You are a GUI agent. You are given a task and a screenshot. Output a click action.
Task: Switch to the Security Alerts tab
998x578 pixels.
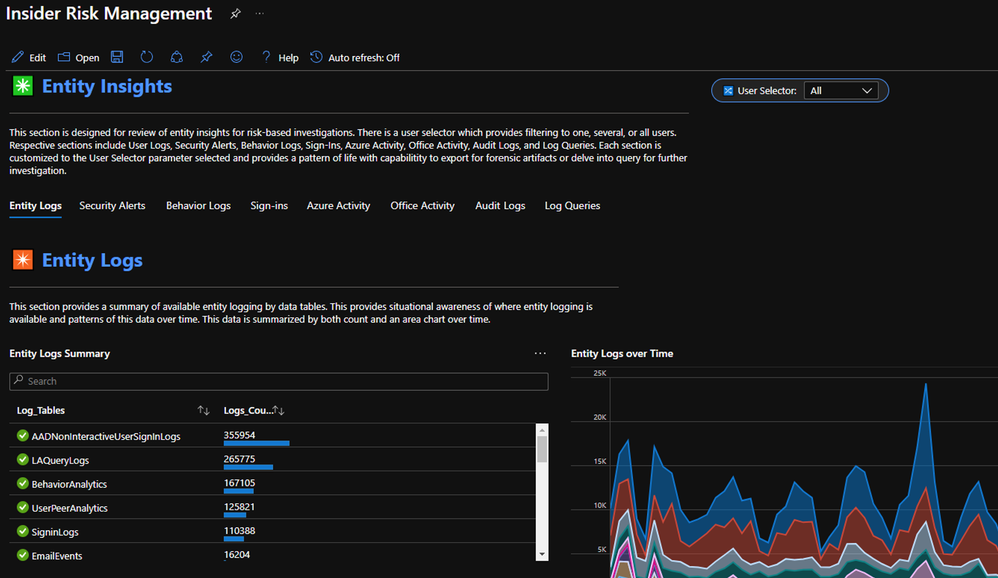pos(112,206)
